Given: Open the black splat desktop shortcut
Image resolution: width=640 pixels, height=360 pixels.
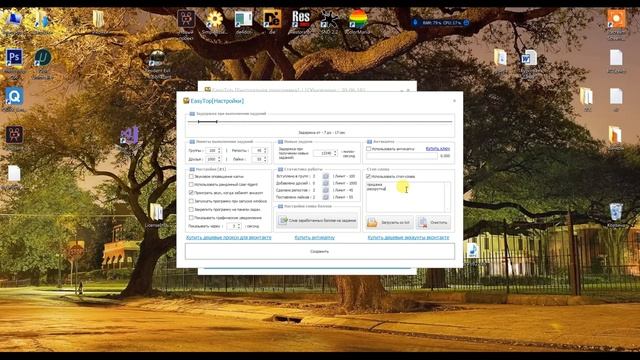Looking at the screenshot, I should click(x=329, y=19).
